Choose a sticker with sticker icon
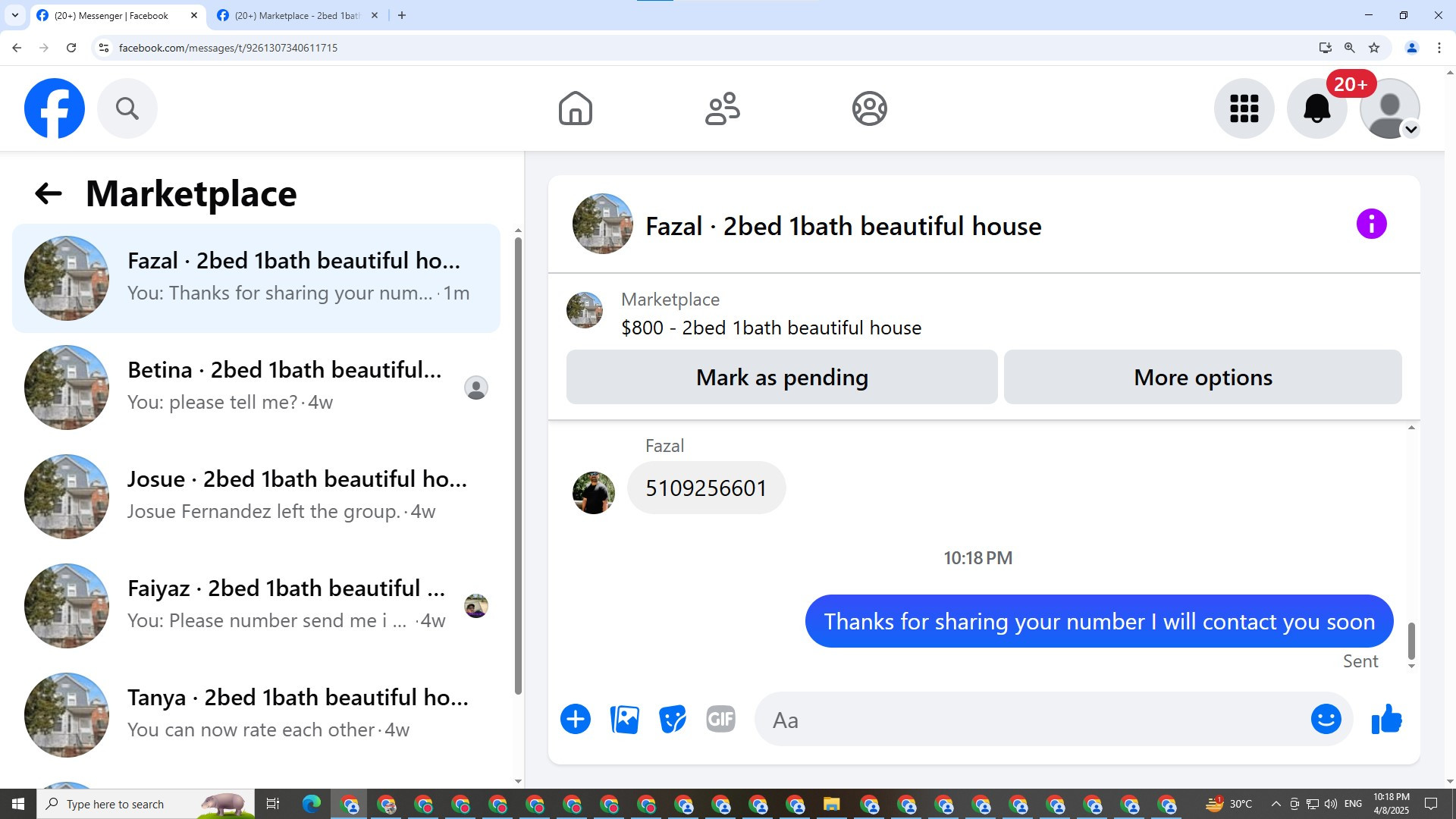The image size is (1456, 819). (x=672, y=719)
